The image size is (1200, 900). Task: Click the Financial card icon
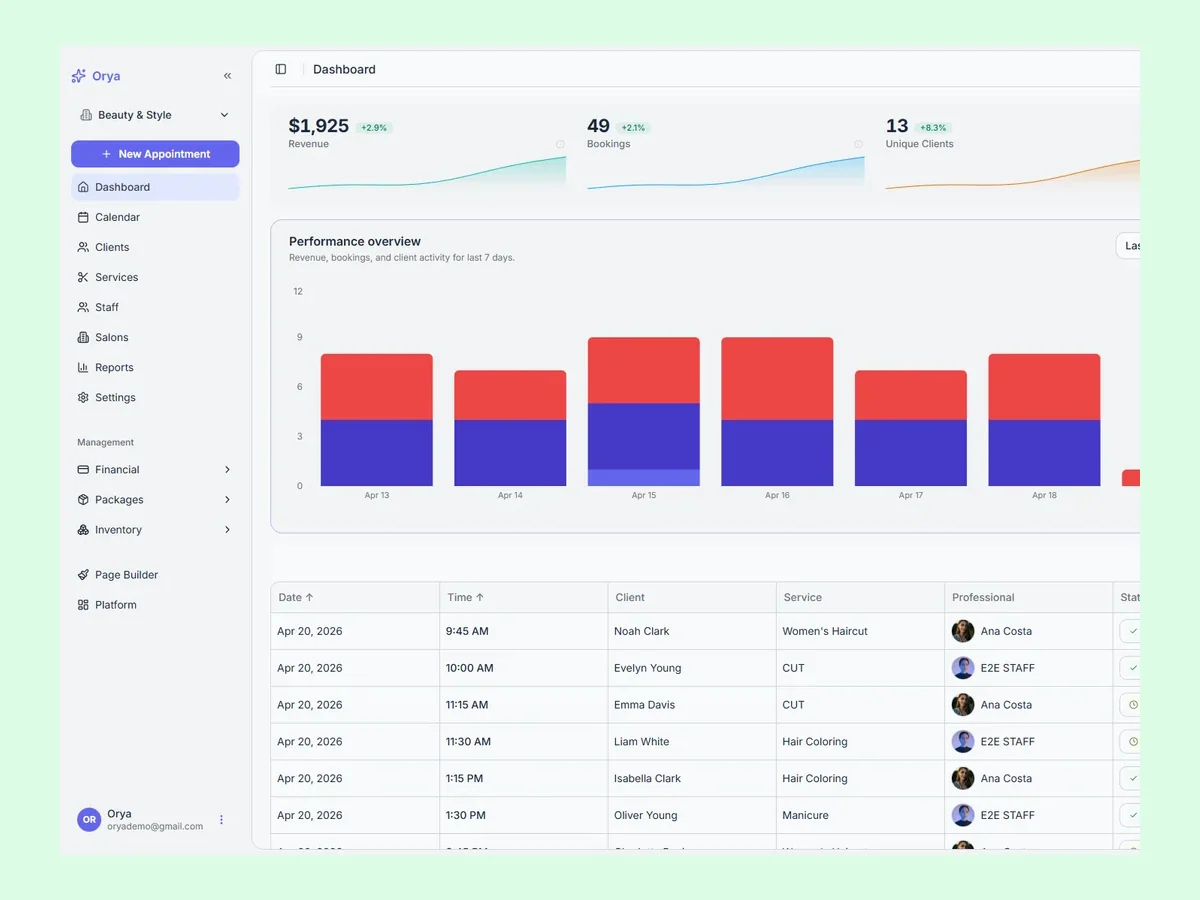pos(83,469)
